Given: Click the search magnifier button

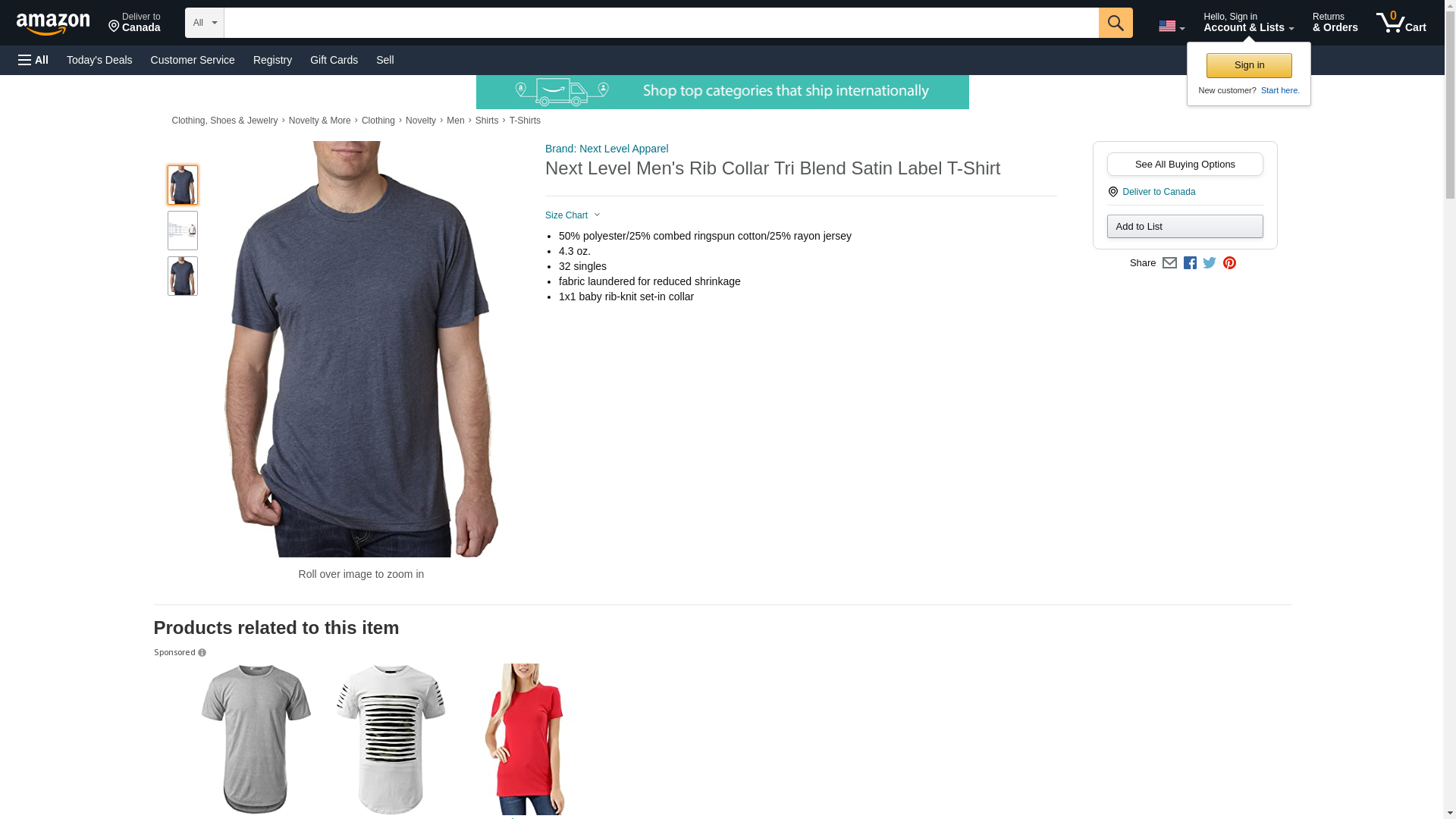Looking at the screenshot, I should click(1116, 23).
